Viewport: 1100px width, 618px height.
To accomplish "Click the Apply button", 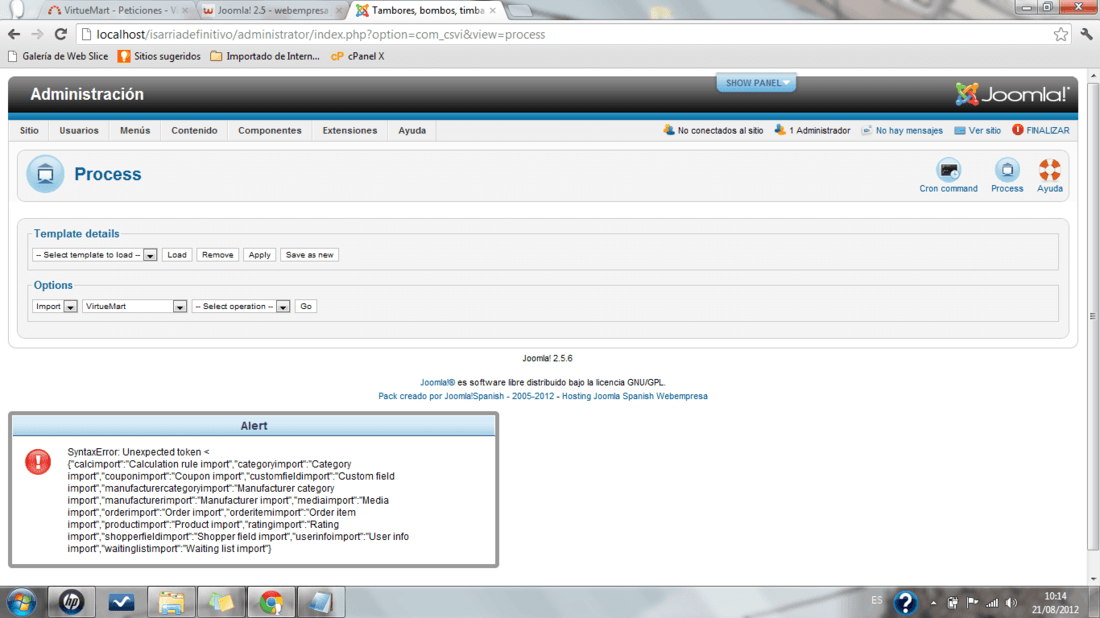I will click(x=260, y=255).
